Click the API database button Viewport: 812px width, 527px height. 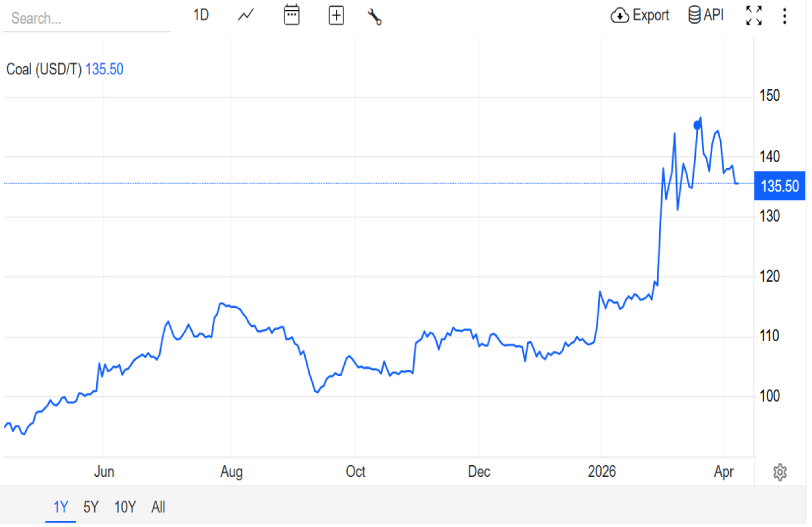(x=705, y=16)
